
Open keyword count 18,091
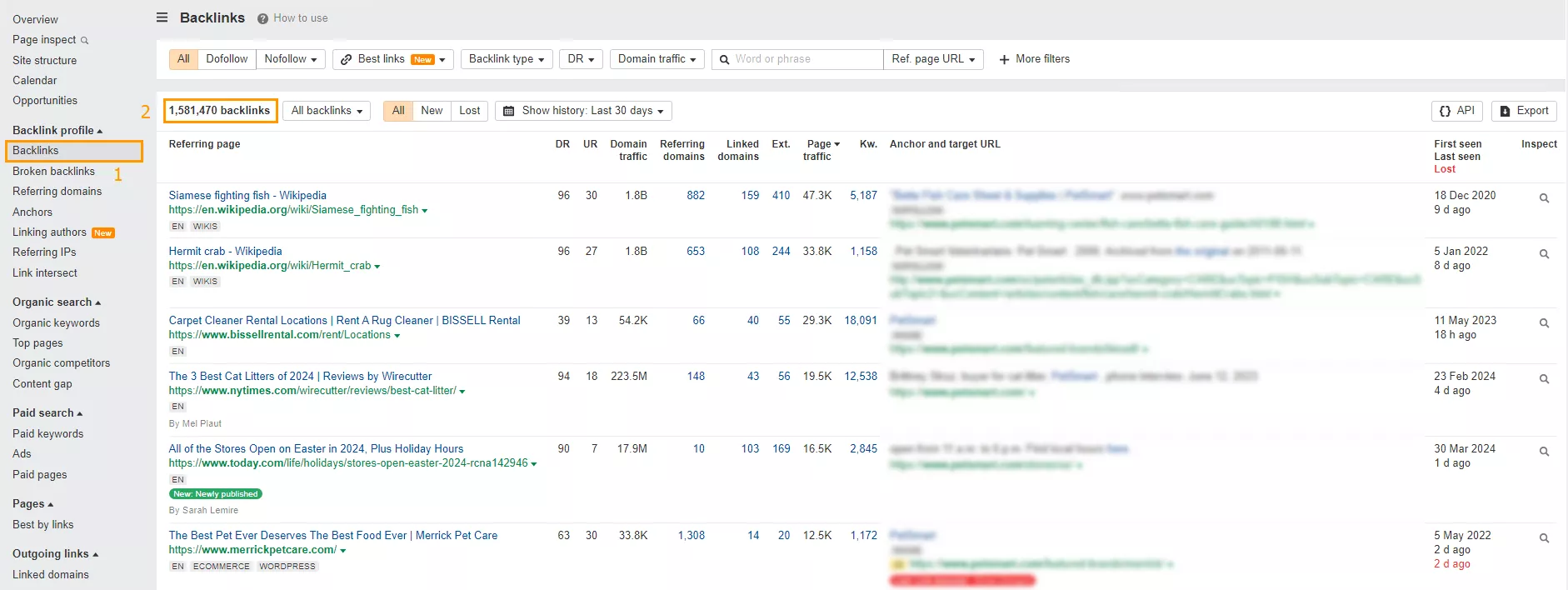[x=861, y=321]
